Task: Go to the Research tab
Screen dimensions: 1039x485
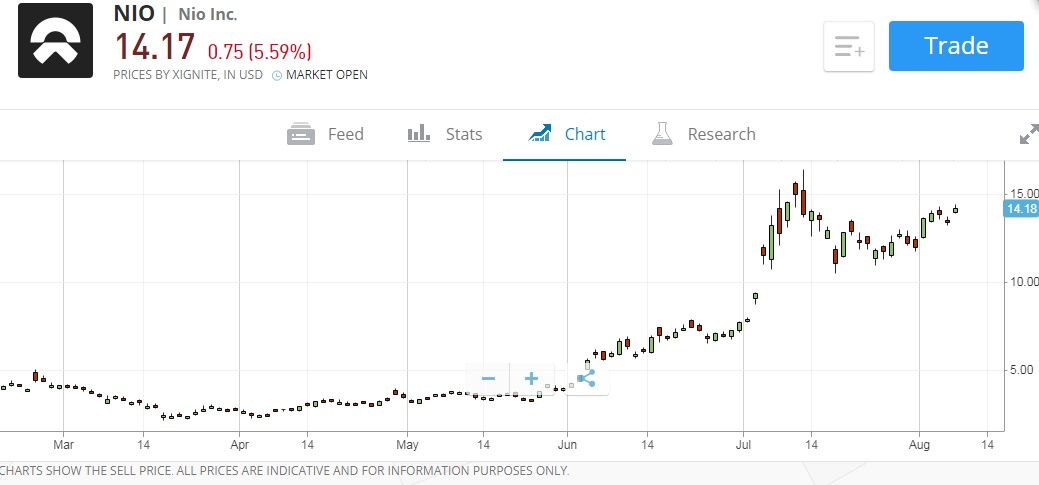Action: [x=704, y=134]
